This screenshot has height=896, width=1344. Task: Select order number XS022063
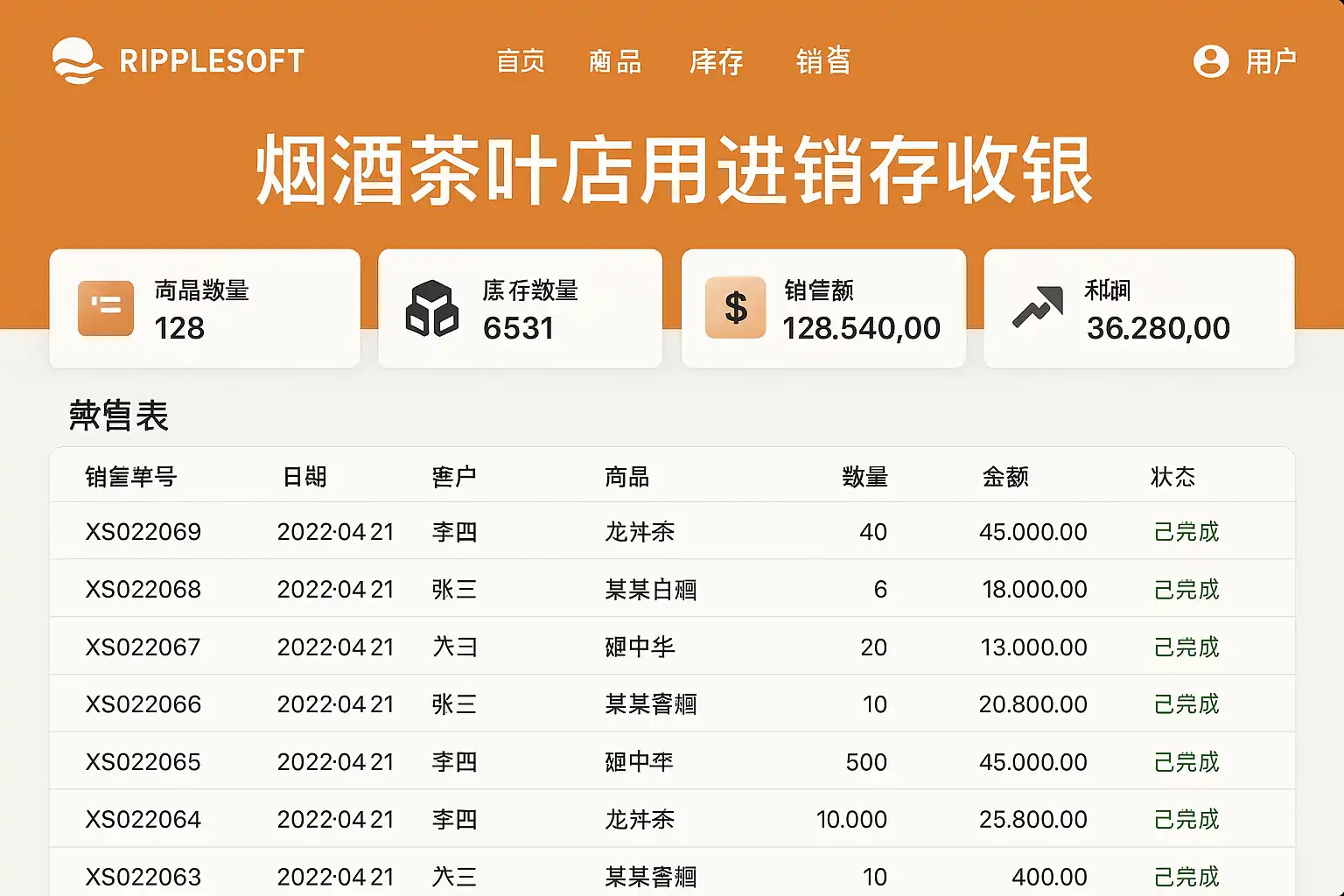pos(143,877)
